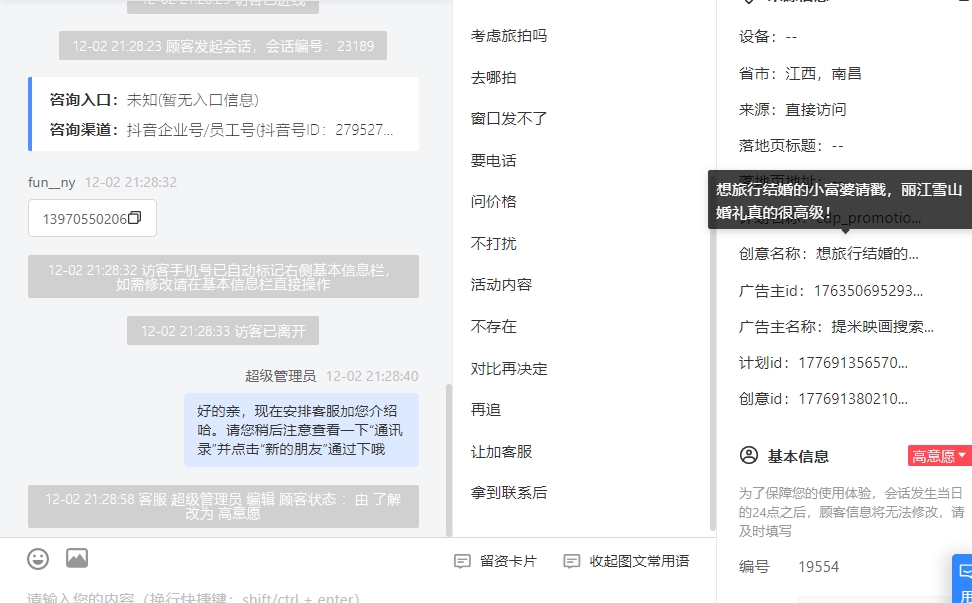Click the 顾客发起会话 session notice
The width and height of the screenshot is (972, 603).
[x=223, y=46]
